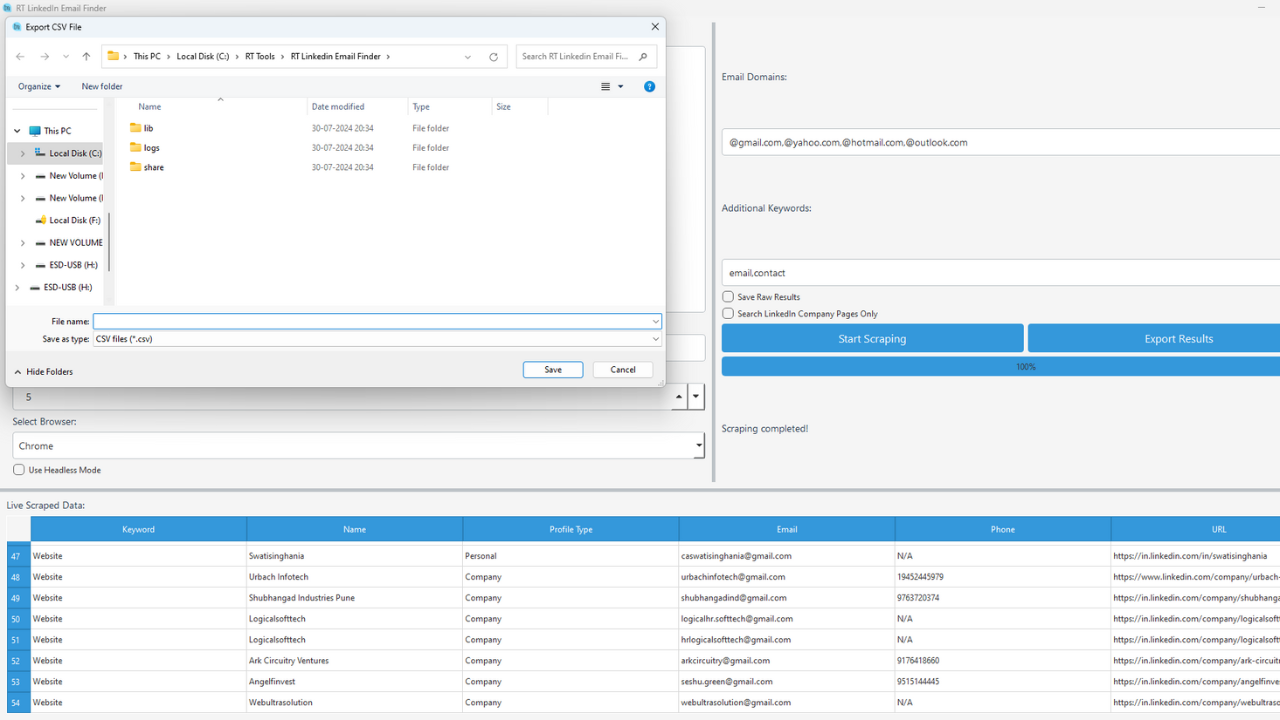Click the Save button
Screen dimensions: 1280x720
[552, 369]
